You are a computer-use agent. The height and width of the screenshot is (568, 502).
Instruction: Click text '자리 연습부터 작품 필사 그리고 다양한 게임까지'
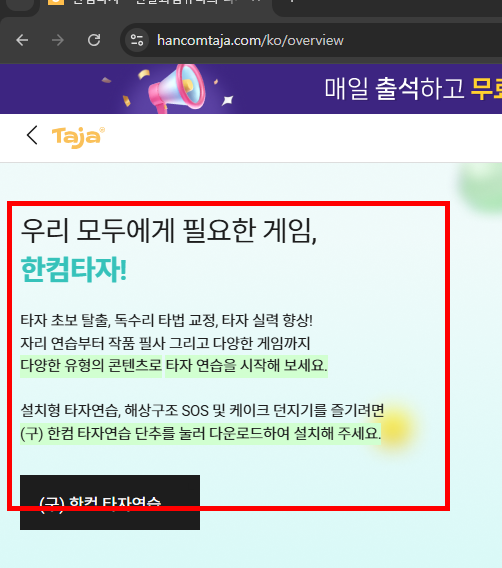(166, 343)
